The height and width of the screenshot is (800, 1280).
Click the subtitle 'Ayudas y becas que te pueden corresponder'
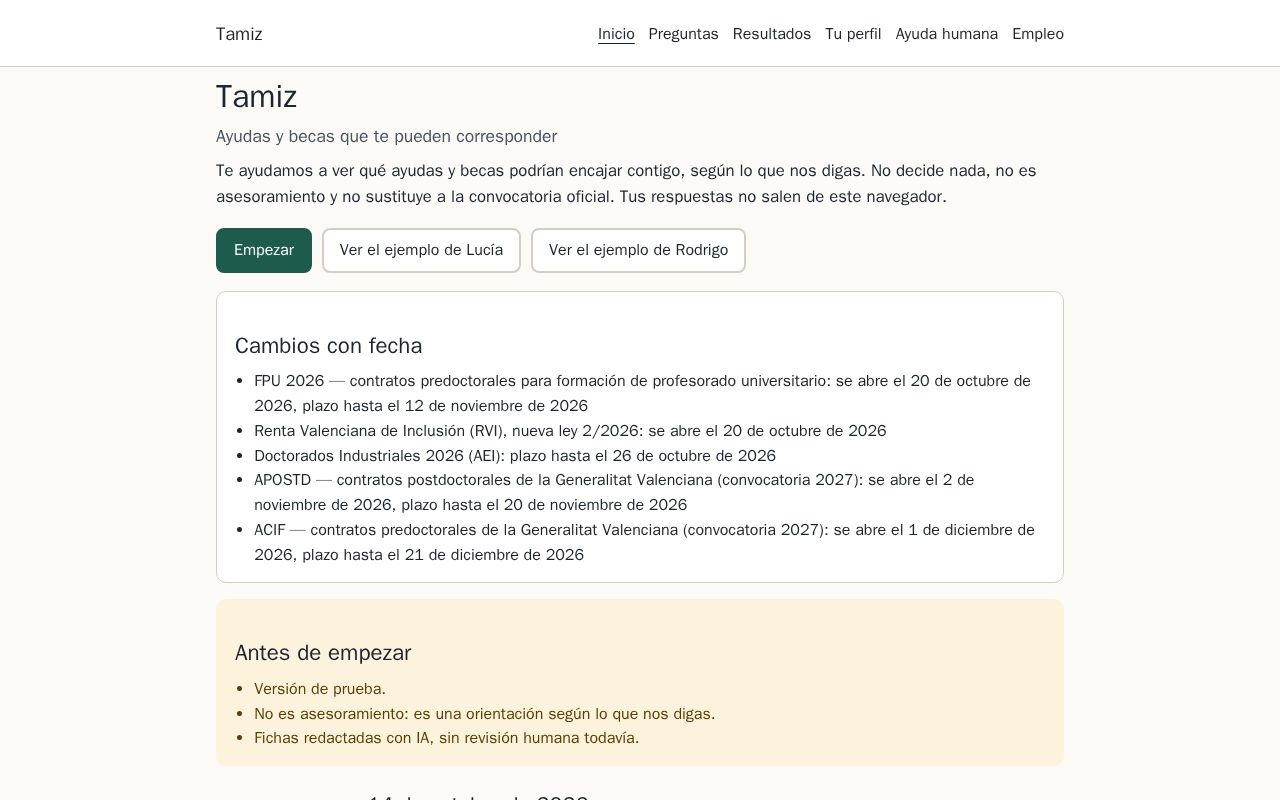(386, 136)
